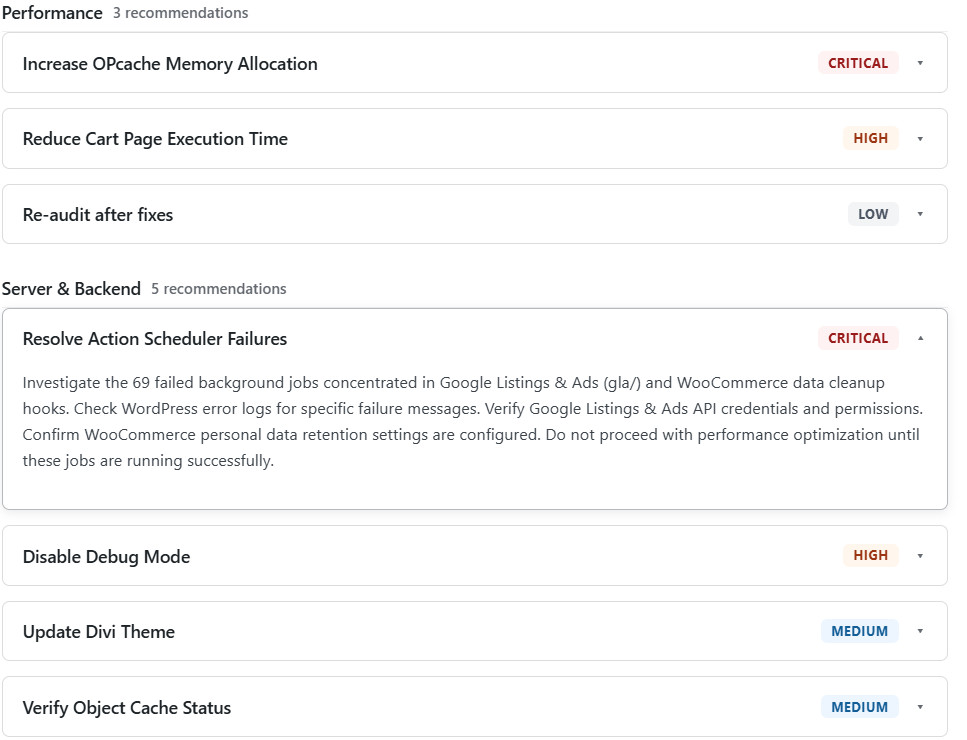Screen dimensions: 967x740
Task: Click HIGH badge on Reduce Cart Page
Action: (x=870, y=138)
